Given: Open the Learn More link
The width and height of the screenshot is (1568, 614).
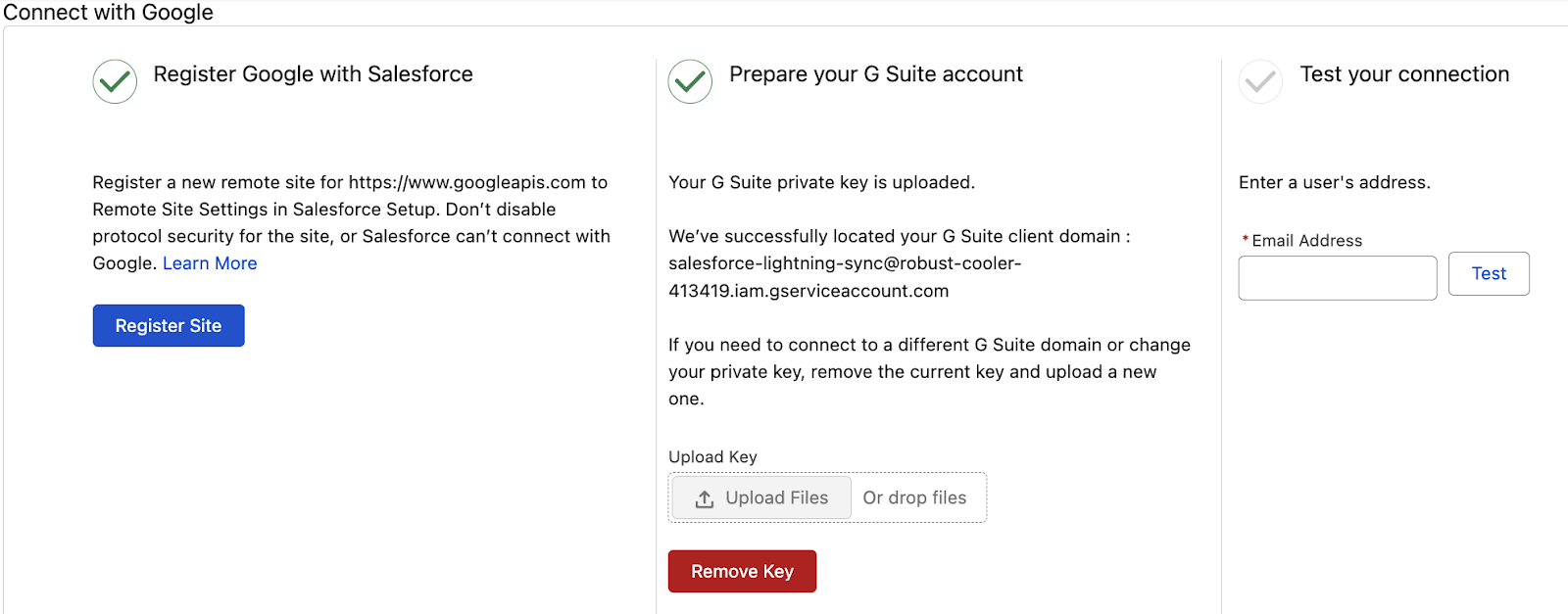Looking at the screenshot, I should 210,263.
